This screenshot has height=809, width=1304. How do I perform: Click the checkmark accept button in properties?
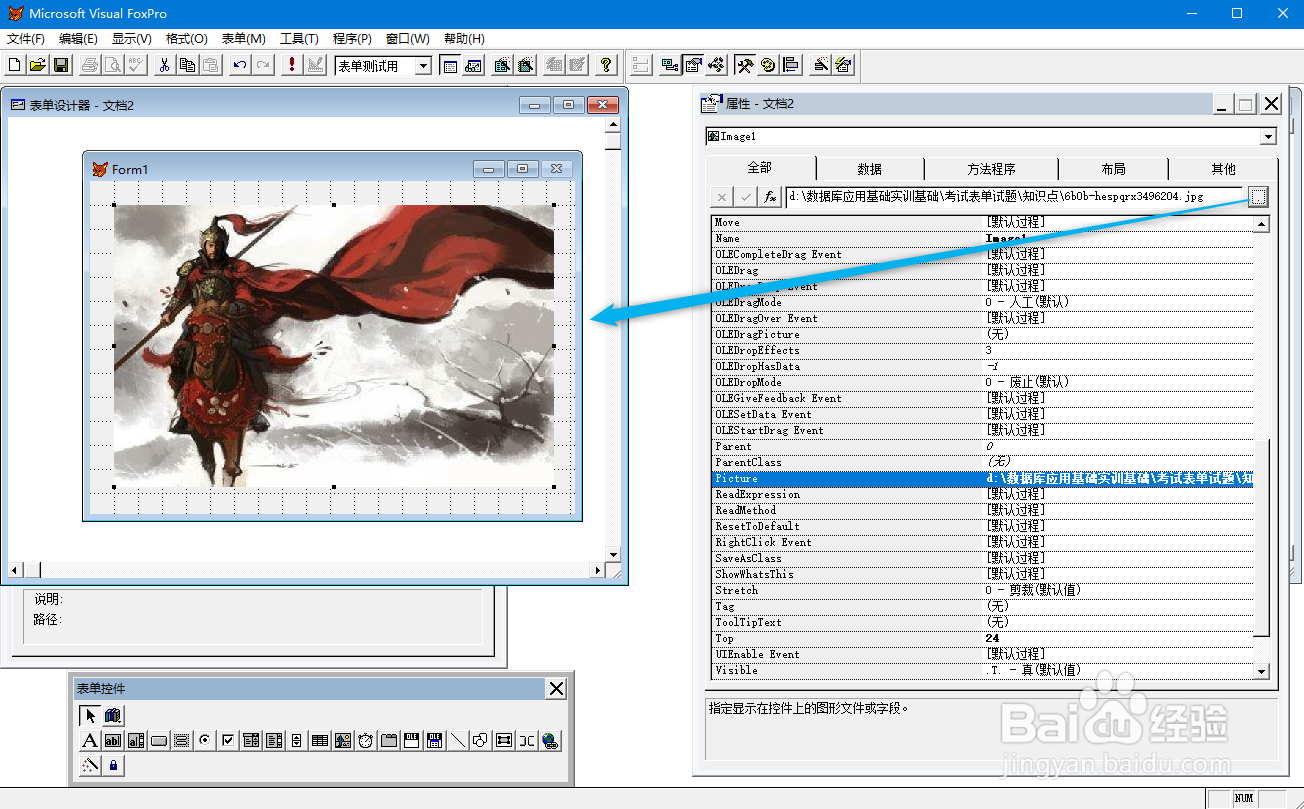(746, 197)
